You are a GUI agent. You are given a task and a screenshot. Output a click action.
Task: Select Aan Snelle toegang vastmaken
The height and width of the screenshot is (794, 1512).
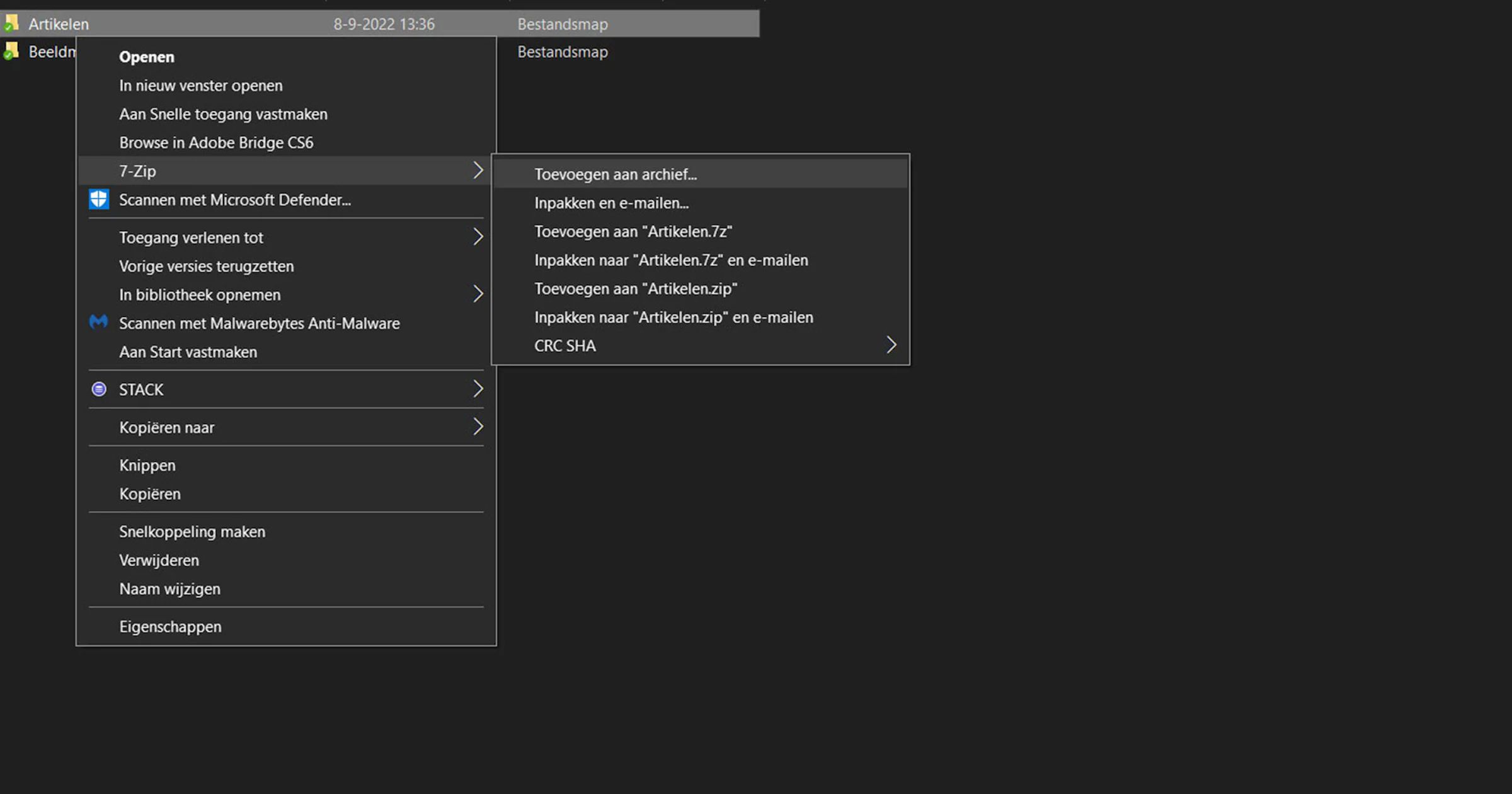coord(286,114)
